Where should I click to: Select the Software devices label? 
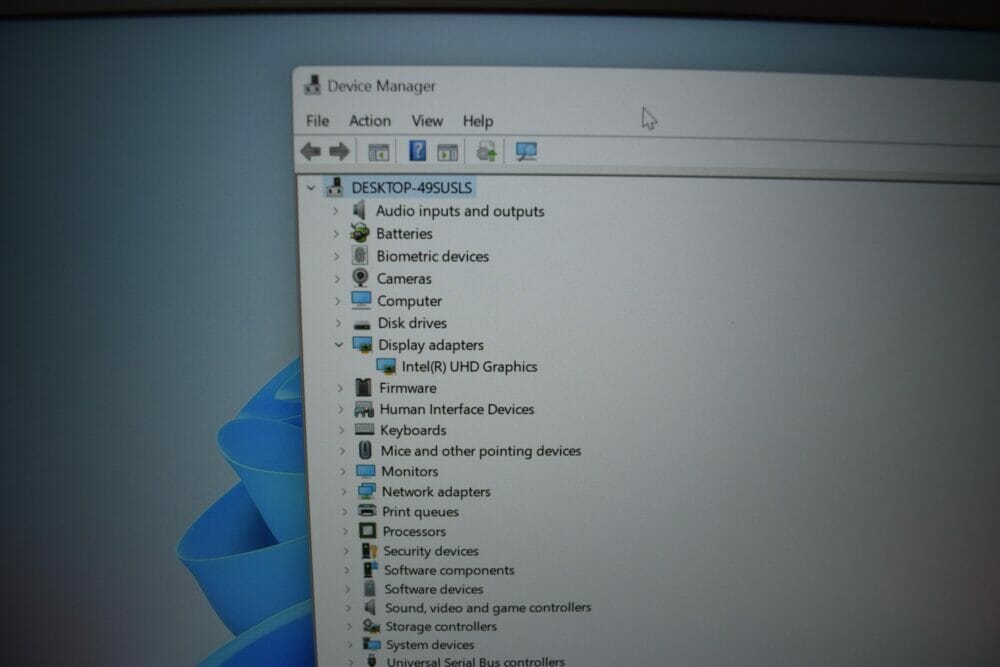coord(434,589)
